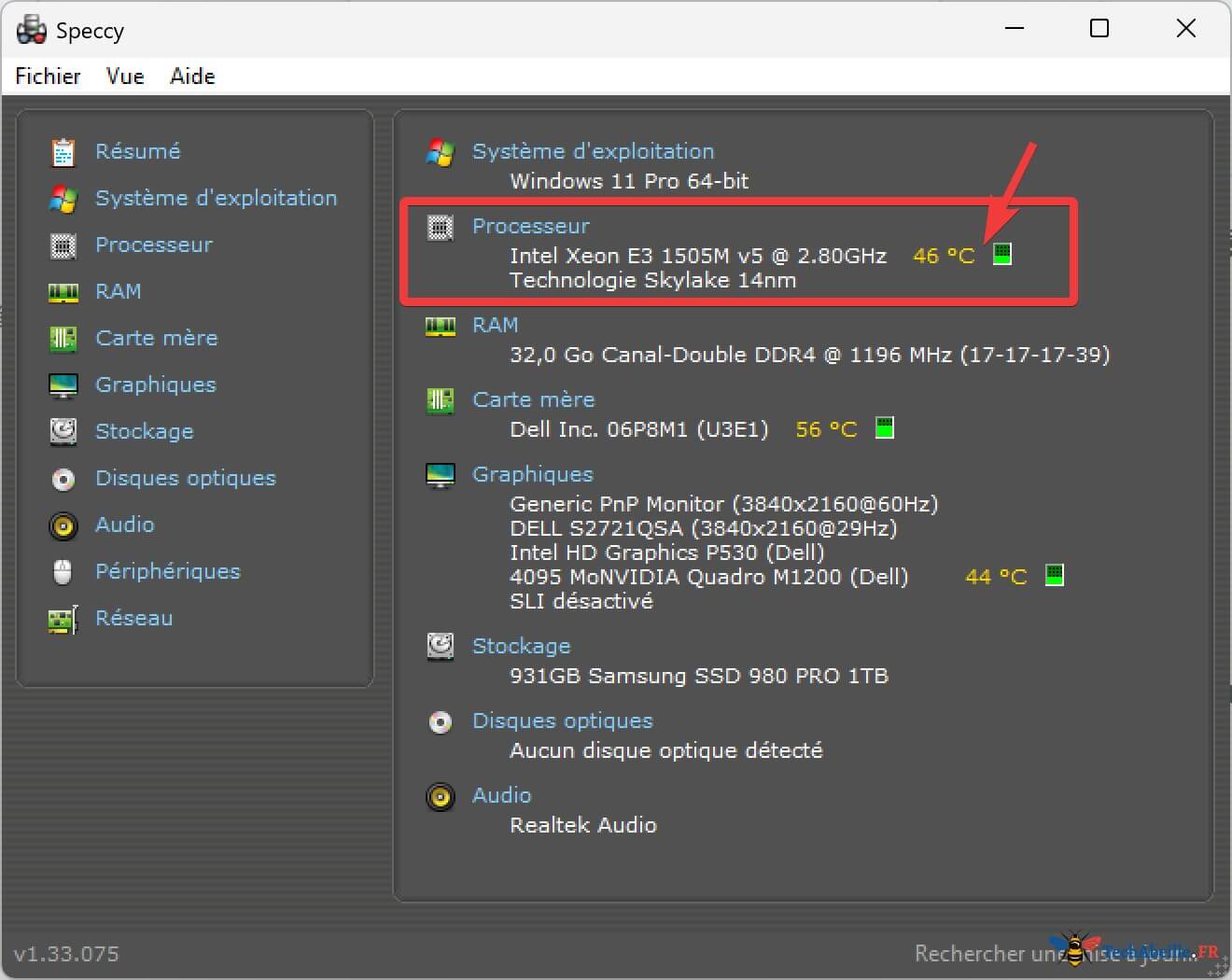Click the sidebar Processeur chip icon
1232x980 pixels.
pos(63,245)
